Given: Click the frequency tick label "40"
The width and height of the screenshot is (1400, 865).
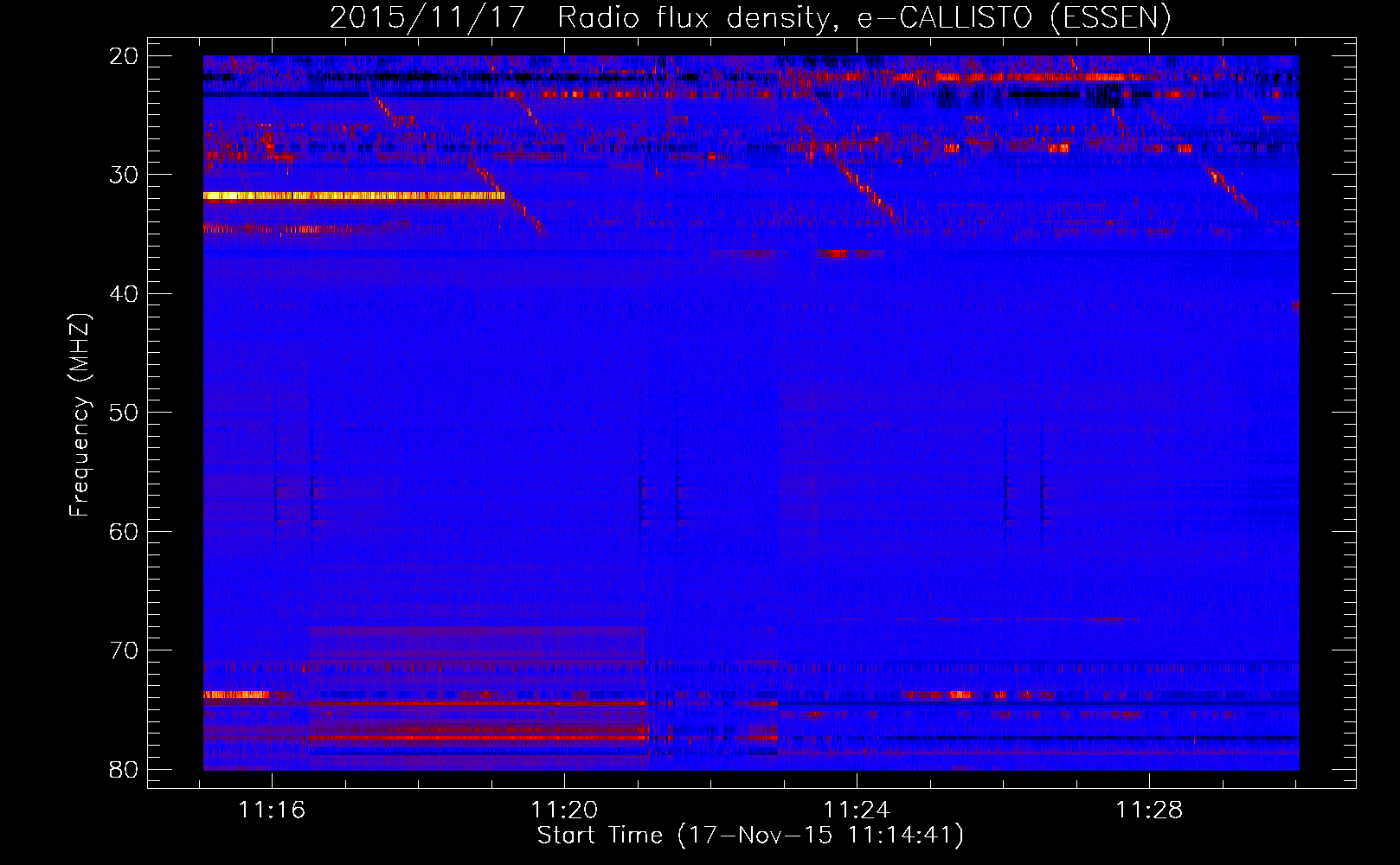Looking at the screenshot, I should 125,294.
